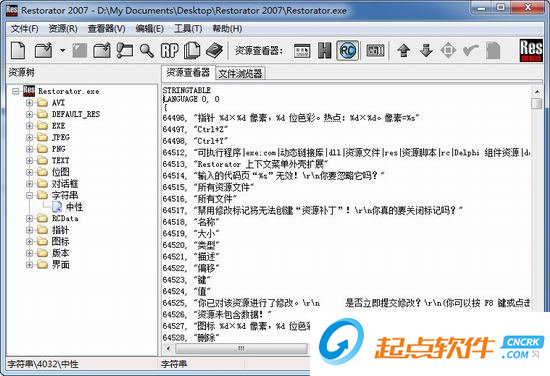Open the dropdown arrow beside Open icon

coord(62,51)
